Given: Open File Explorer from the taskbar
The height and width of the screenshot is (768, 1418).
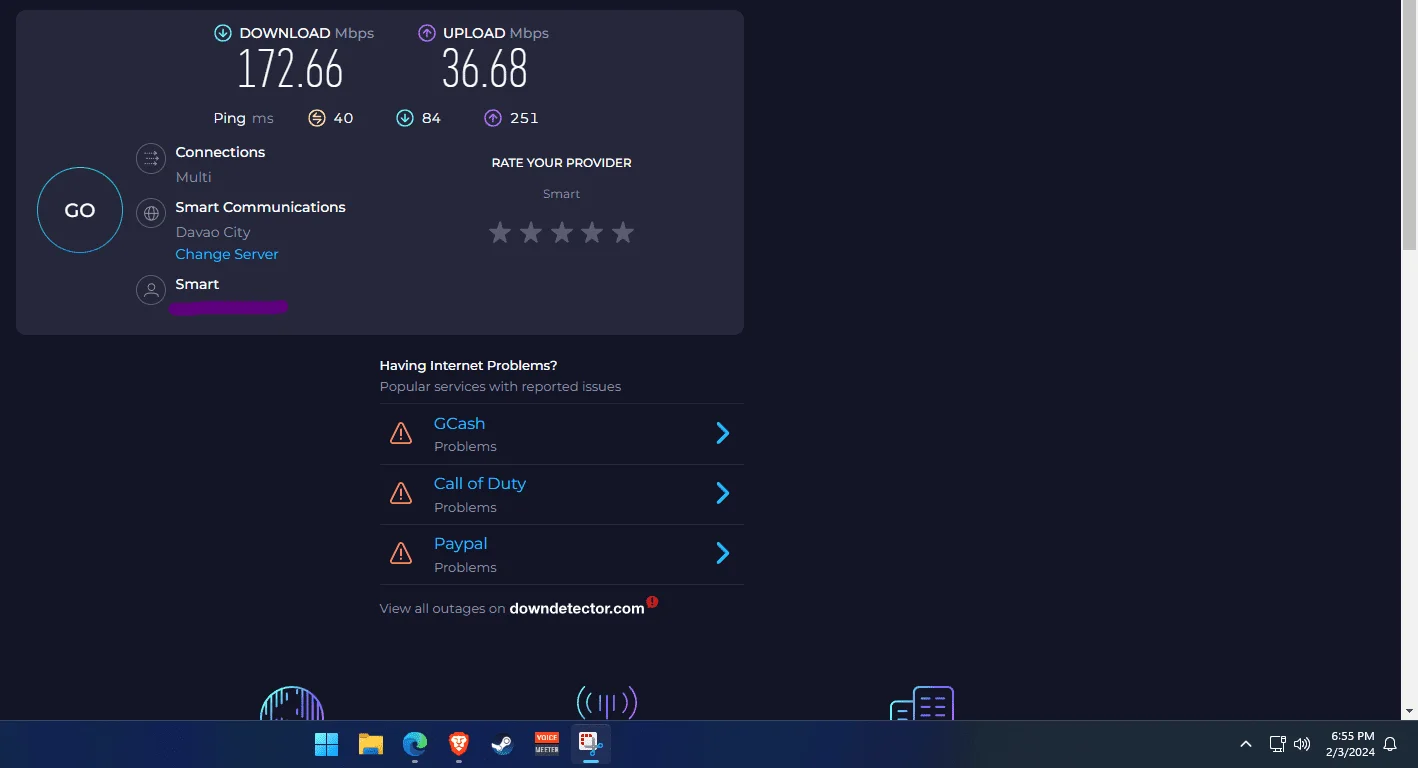Looking at the screenshot, I should [x=371, y=744].
